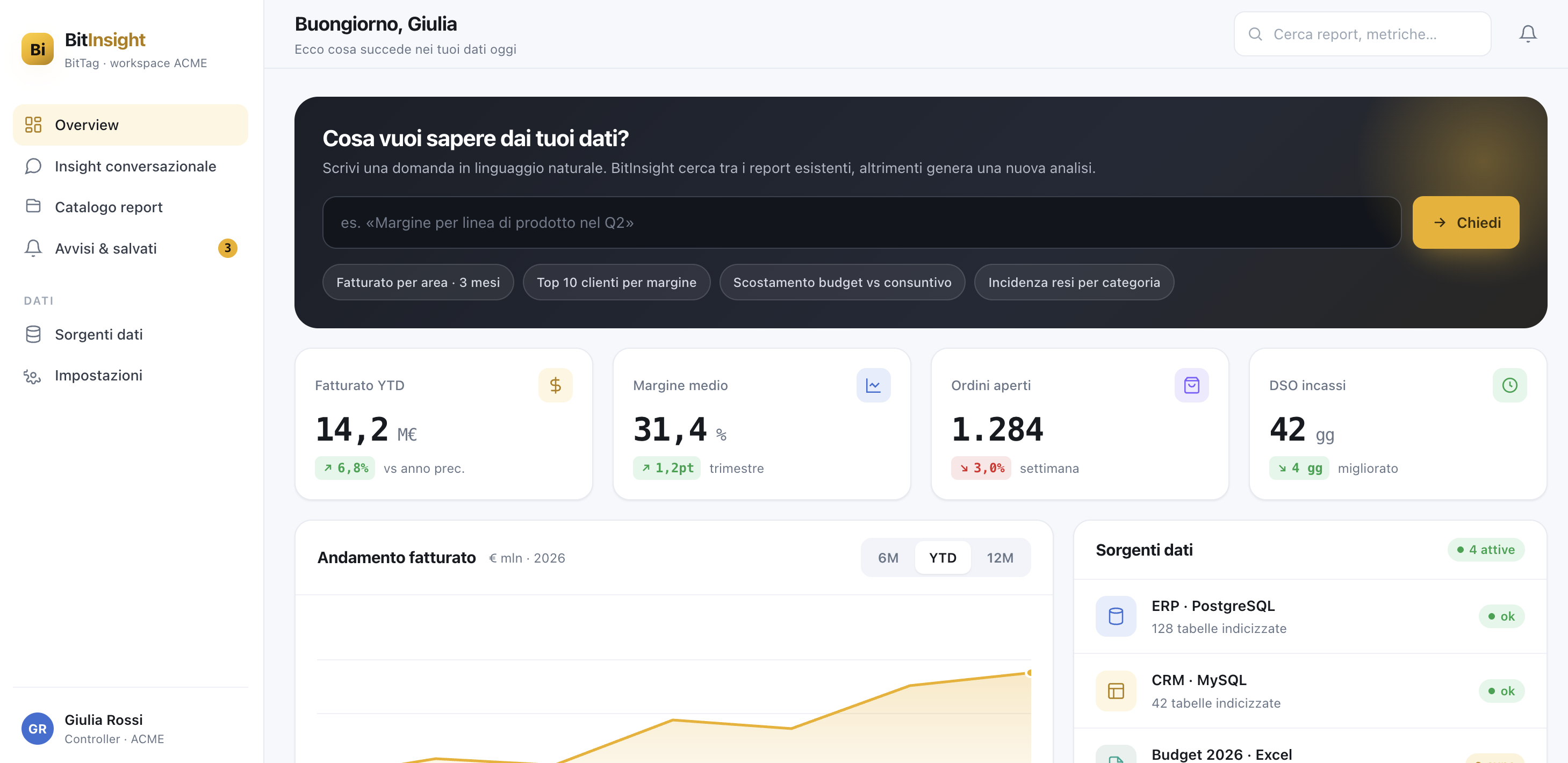Click Giulia Rossi user name in sidebar

click(104, 720)
